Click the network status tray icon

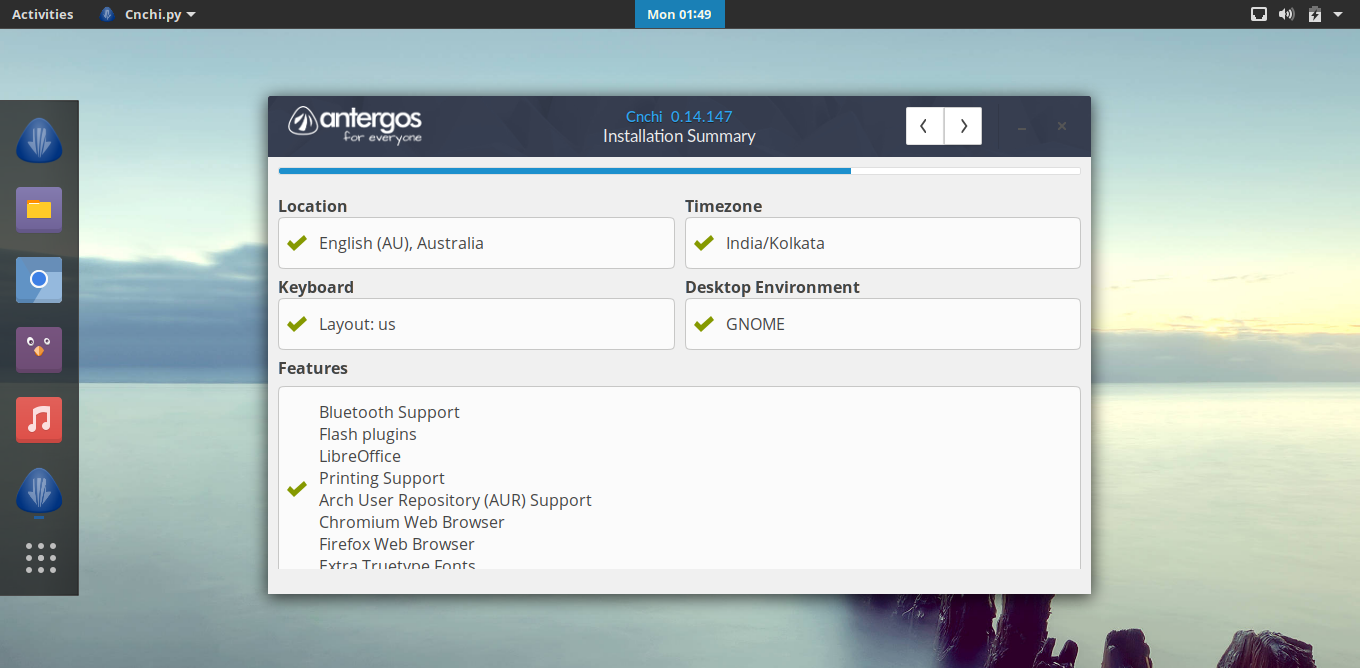point(1259,14)
